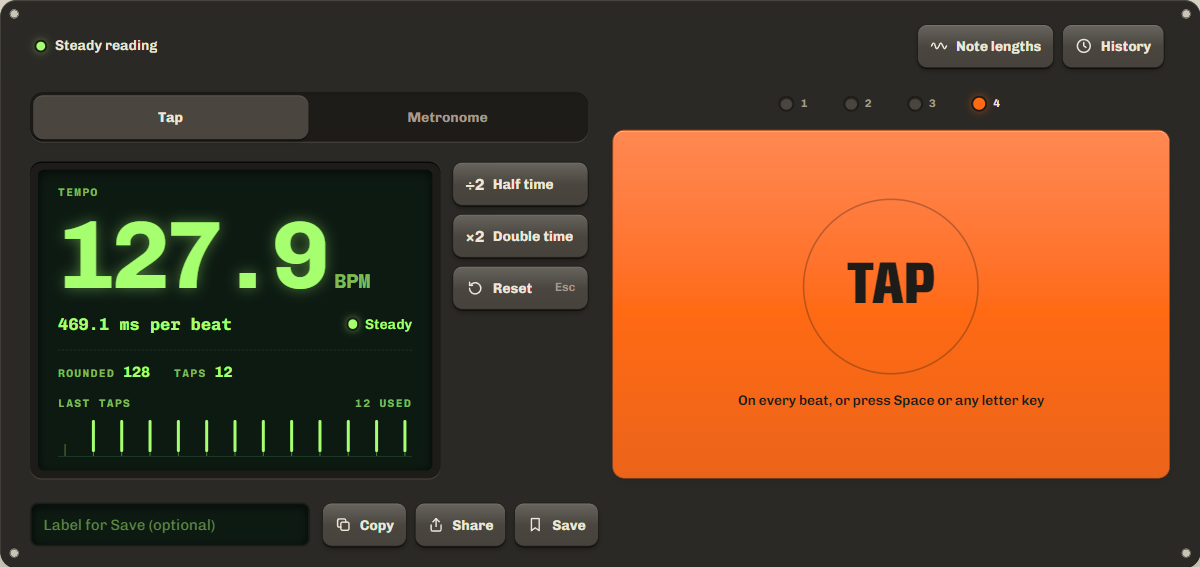This screenshot has width=1200, height=567.
Task: Save the tempo reading
Action: tap(556, 525)
